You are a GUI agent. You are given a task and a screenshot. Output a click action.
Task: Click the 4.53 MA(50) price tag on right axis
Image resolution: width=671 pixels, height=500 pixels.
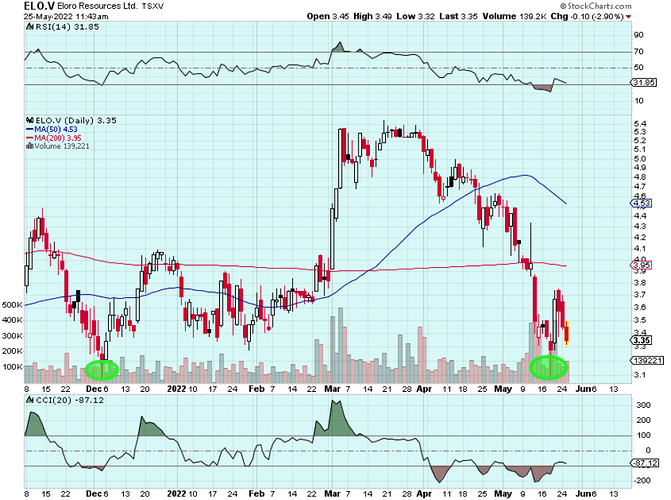pos(642,203)
